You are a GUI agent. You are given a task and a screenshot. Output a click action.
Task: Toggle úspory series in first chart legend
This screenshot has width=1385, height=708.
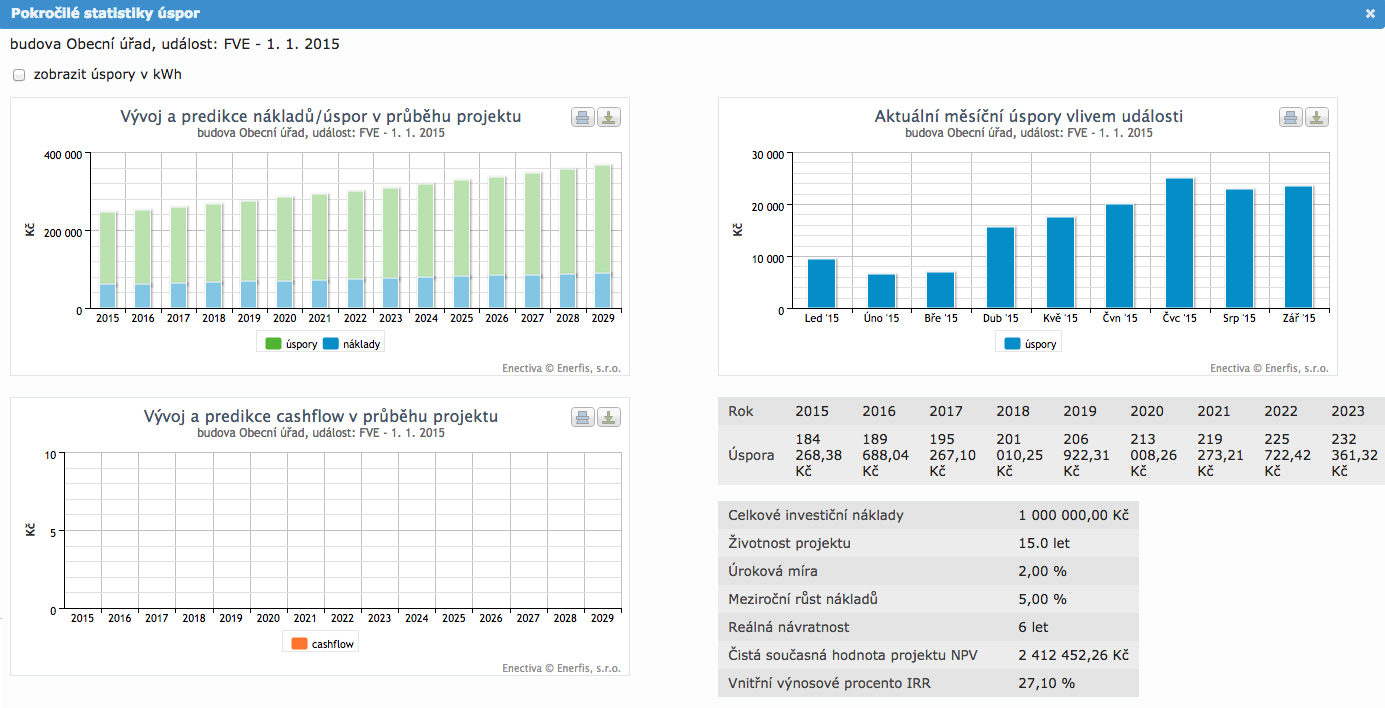(x=291, y=344)
